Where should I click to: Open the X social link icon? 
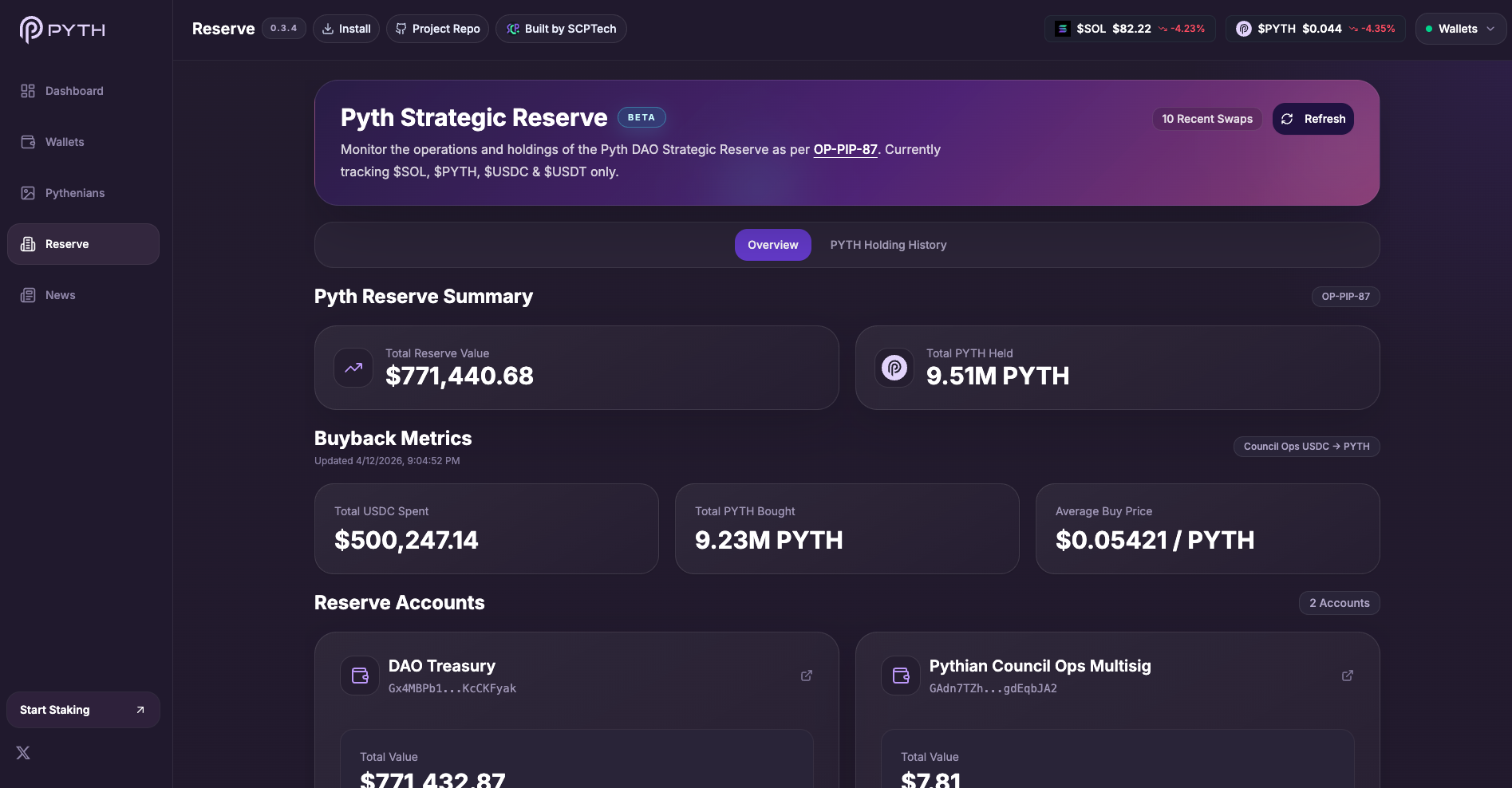click(23, 753)
